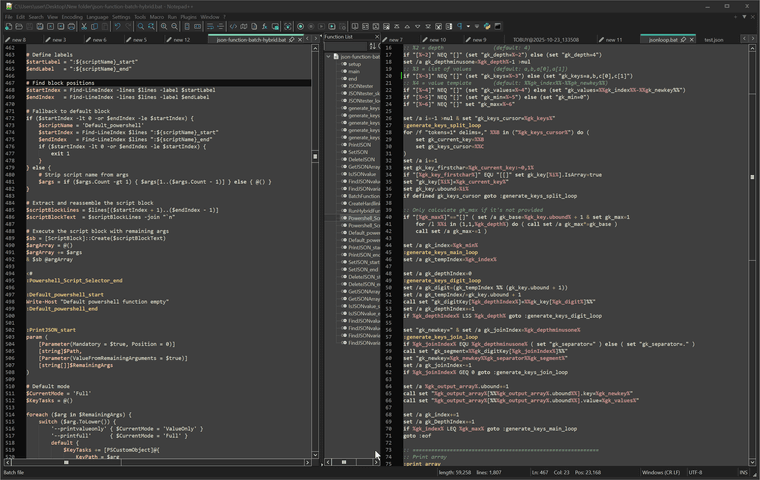760x480 pixels.
Task: Click the Undo toolbar icon
Action: [x=117, y=27]
